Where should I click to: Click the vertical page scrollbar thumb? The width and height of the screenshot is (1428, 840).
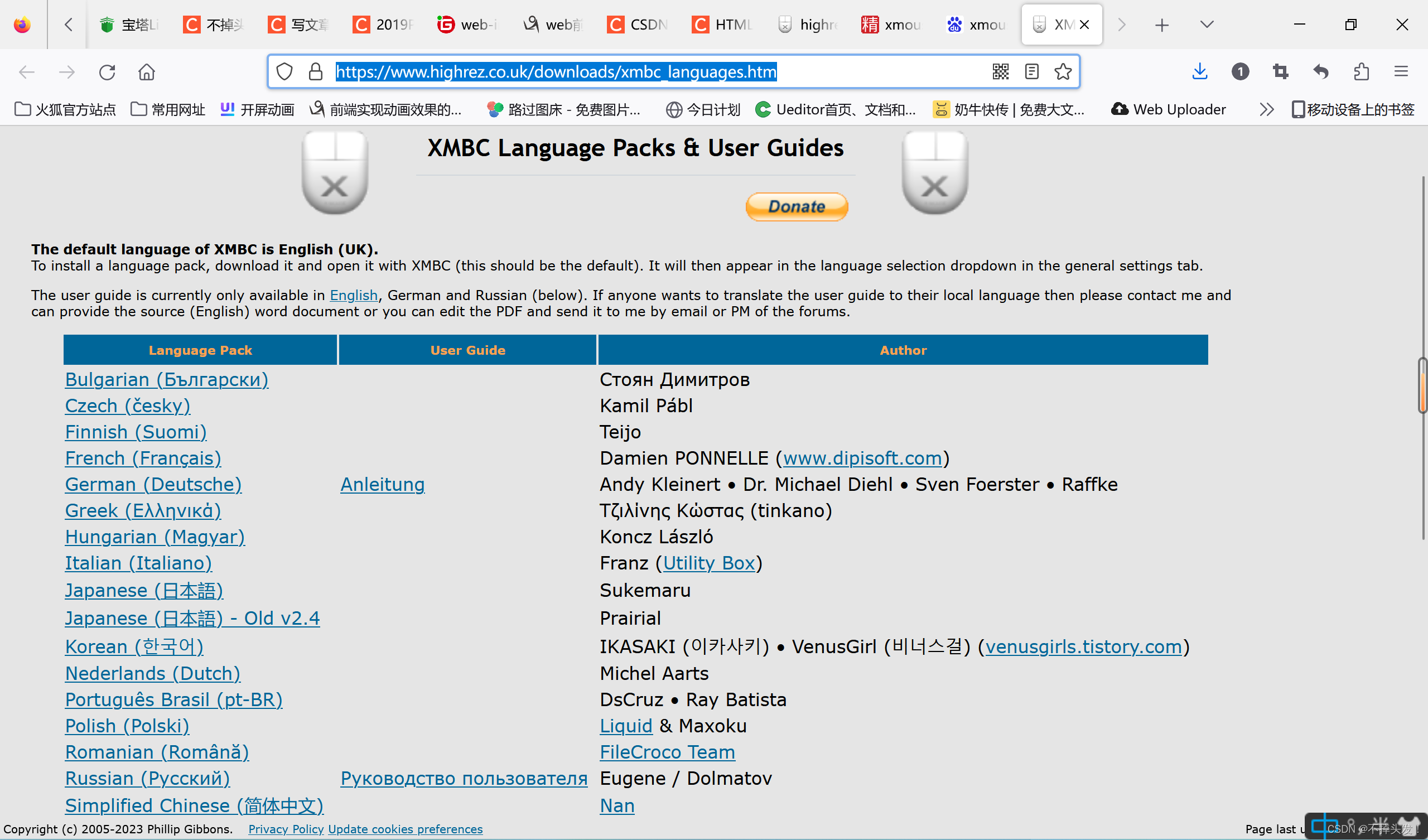(x=1422, y=385)
